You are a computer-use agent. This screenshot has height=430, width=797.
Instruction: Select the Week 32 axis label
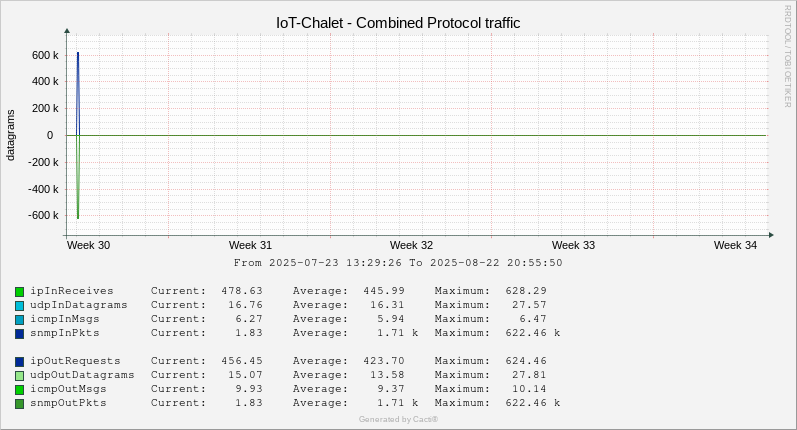(x=411, y=245)
